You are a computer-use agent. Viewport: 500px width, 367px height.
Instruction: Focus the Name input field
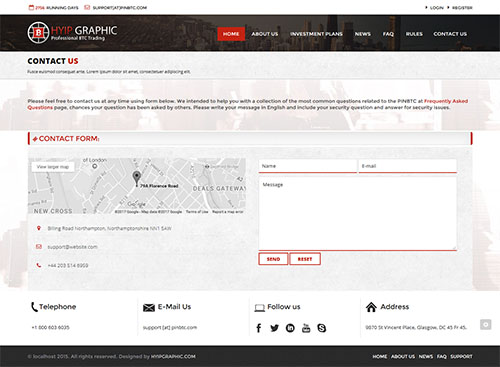pyautogui.click(x=308, y=166)
